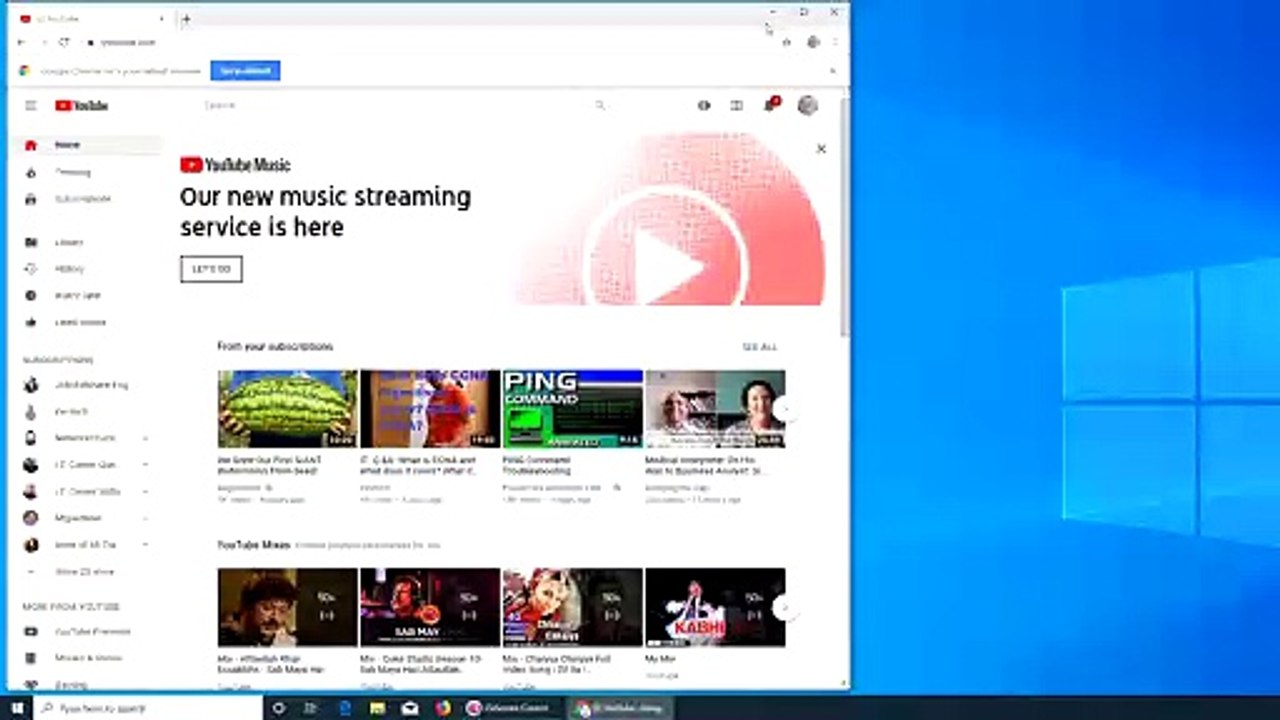Show next videos in subscriptions row

point(785,409)
